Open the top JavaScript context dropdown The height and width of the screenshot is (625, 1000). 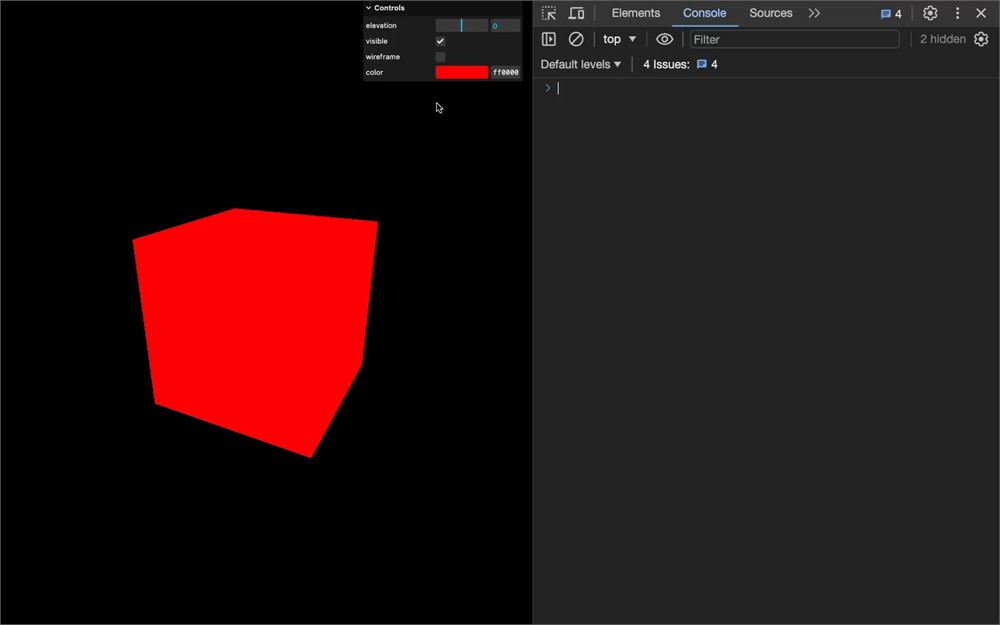(x=619, y=39)
